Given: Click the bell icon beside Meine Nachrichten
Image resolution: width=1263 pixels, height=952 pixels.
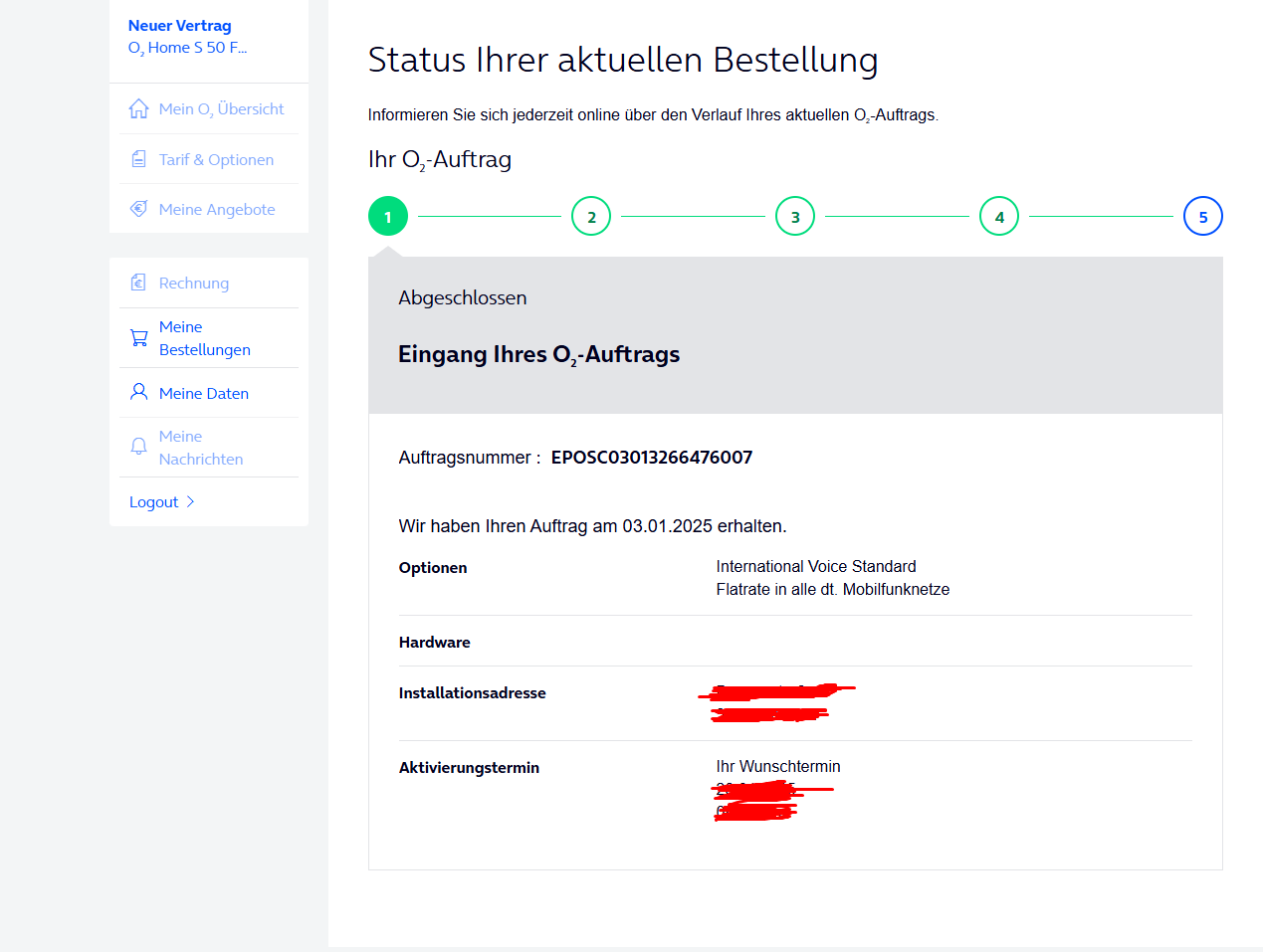Looking at the screenshot, I should click(x=139, y=447).
